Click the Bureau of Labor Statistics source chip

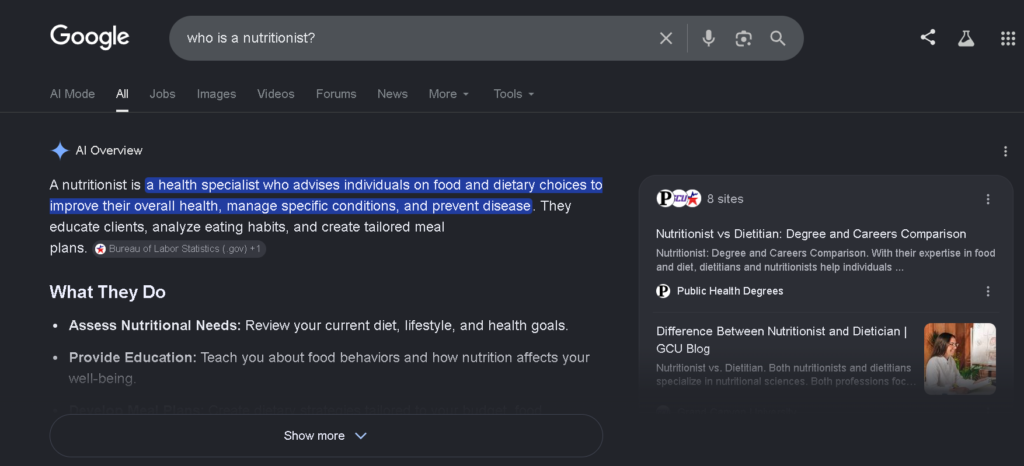pos(179,249)
